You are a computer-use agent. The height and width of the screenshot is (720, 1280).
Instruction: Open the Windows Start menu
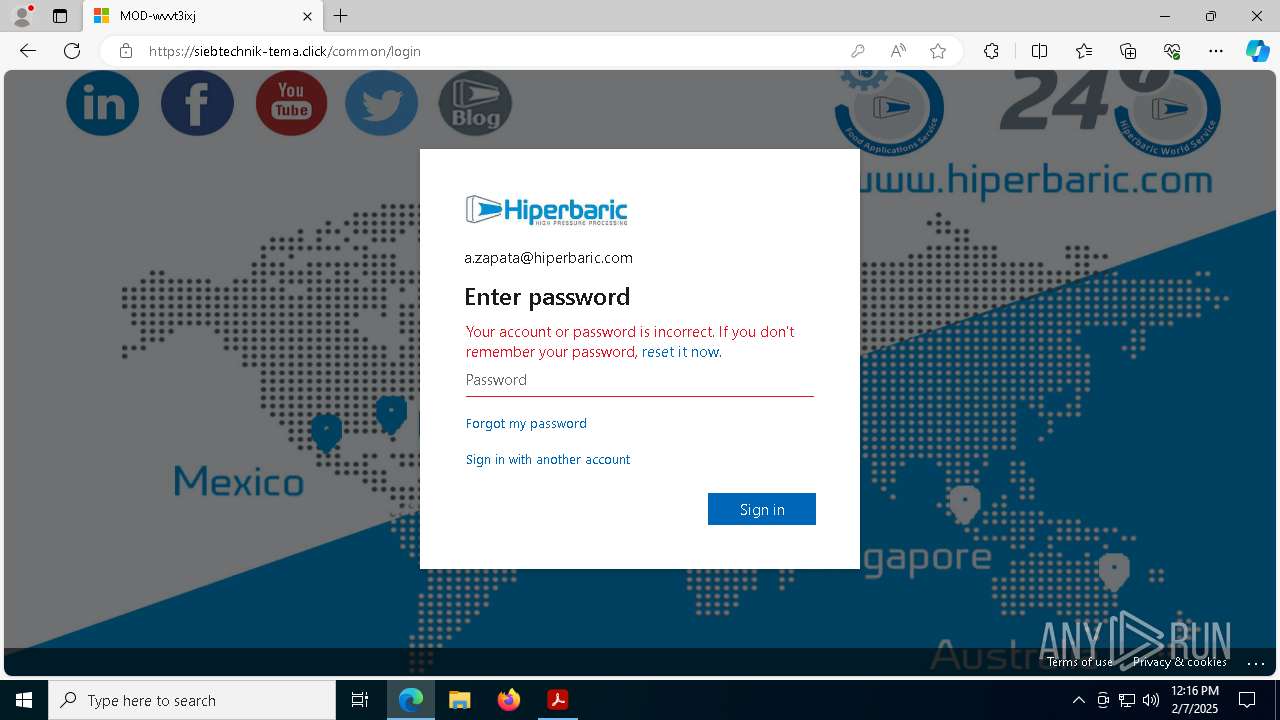point(24,700)
